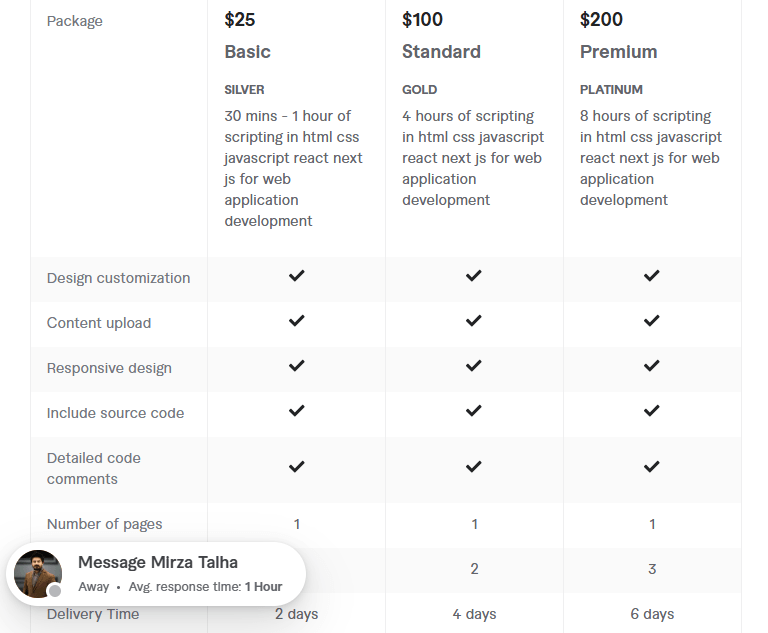This screenshot has width=768, height=633.
Task: Open Mirza Talha's profile avatar
Action: (39, 574)
